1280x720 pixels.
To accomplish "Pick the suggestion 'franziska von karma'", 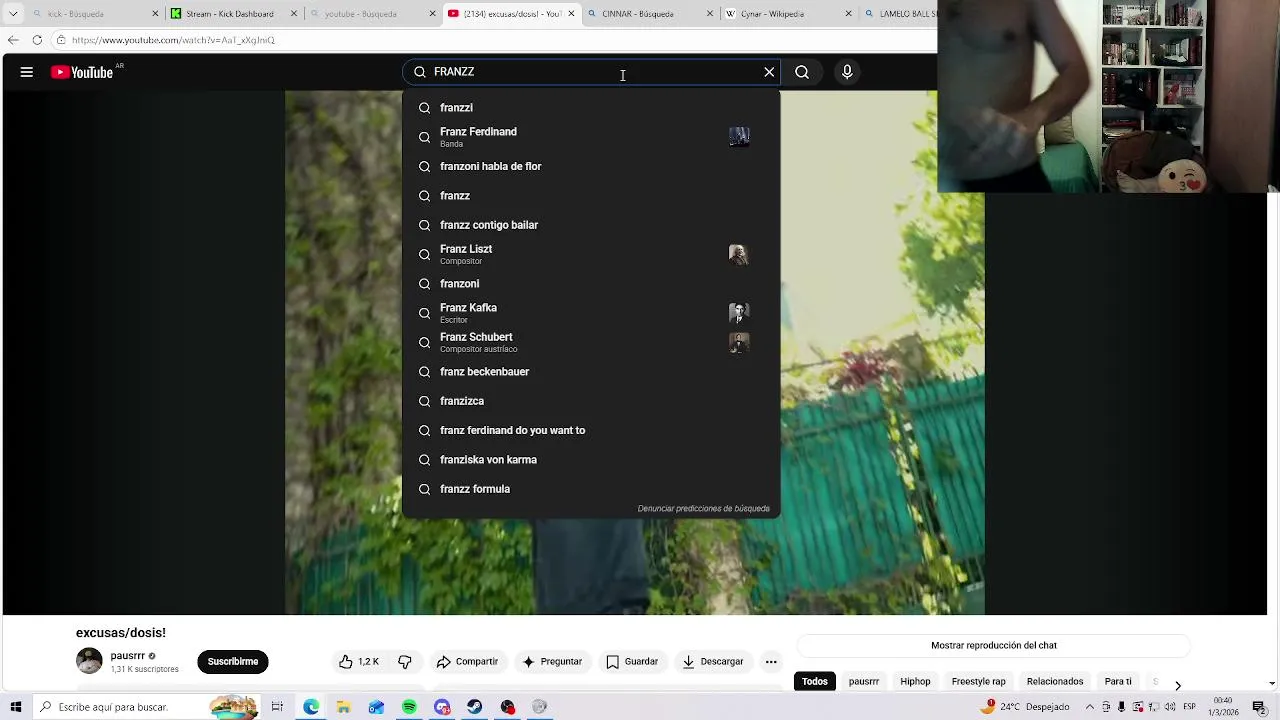I will point(591,460).
